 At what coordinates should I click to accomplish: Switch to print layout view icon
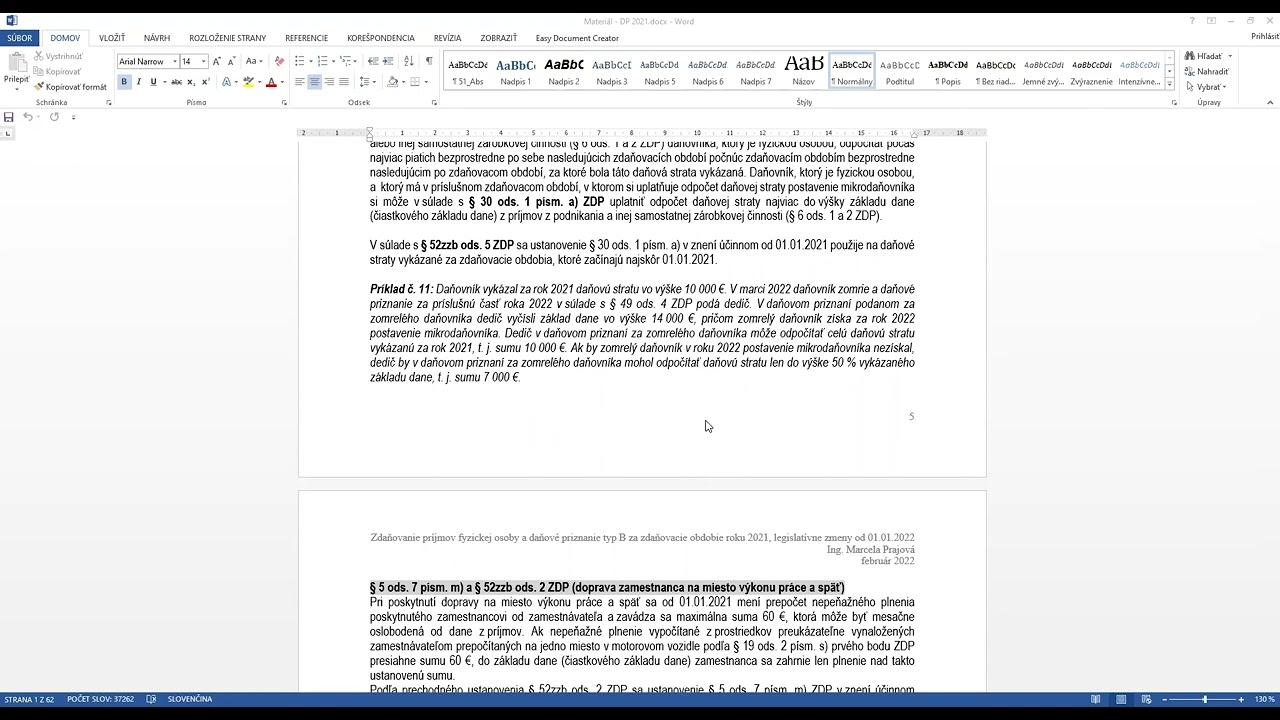[1121, 699]
